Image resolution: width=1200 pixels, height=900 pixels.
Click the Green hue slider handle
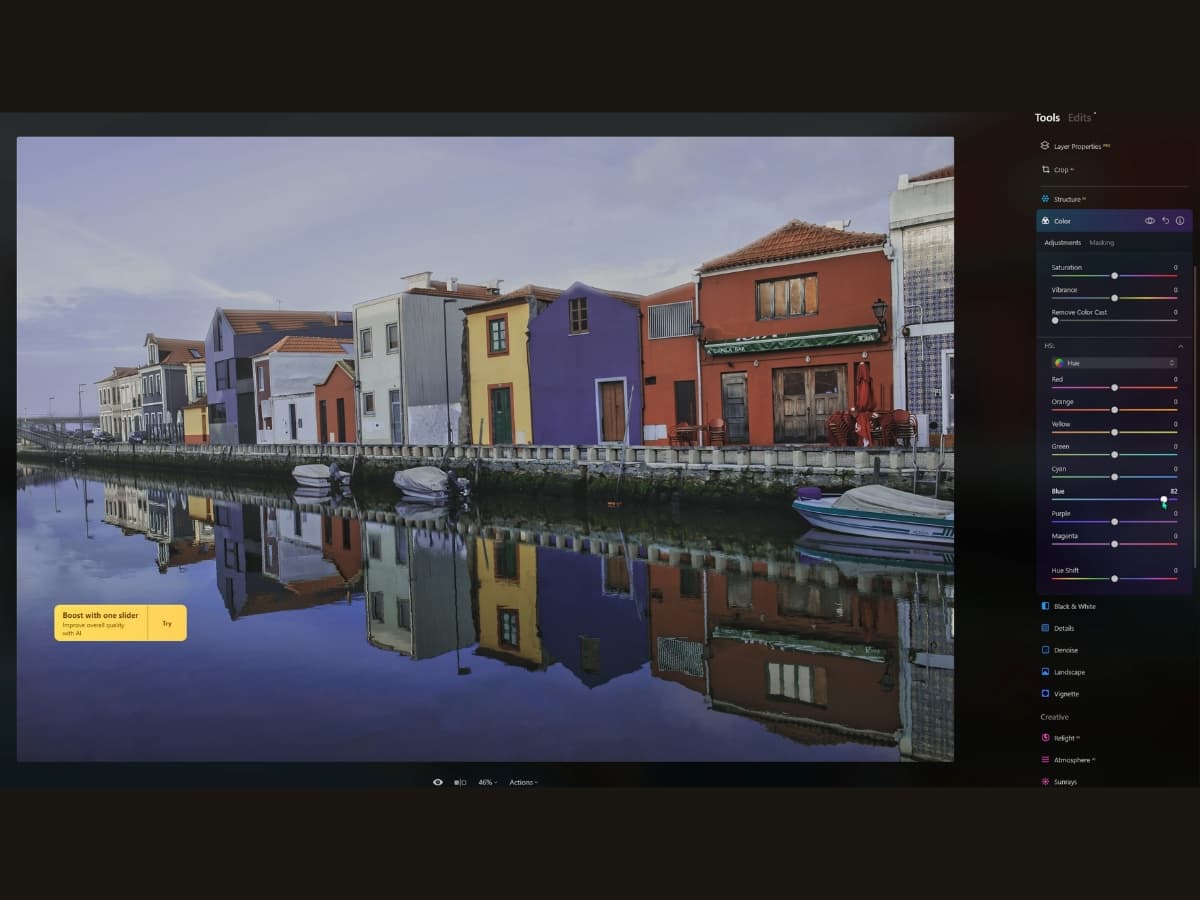point(1114,454)
